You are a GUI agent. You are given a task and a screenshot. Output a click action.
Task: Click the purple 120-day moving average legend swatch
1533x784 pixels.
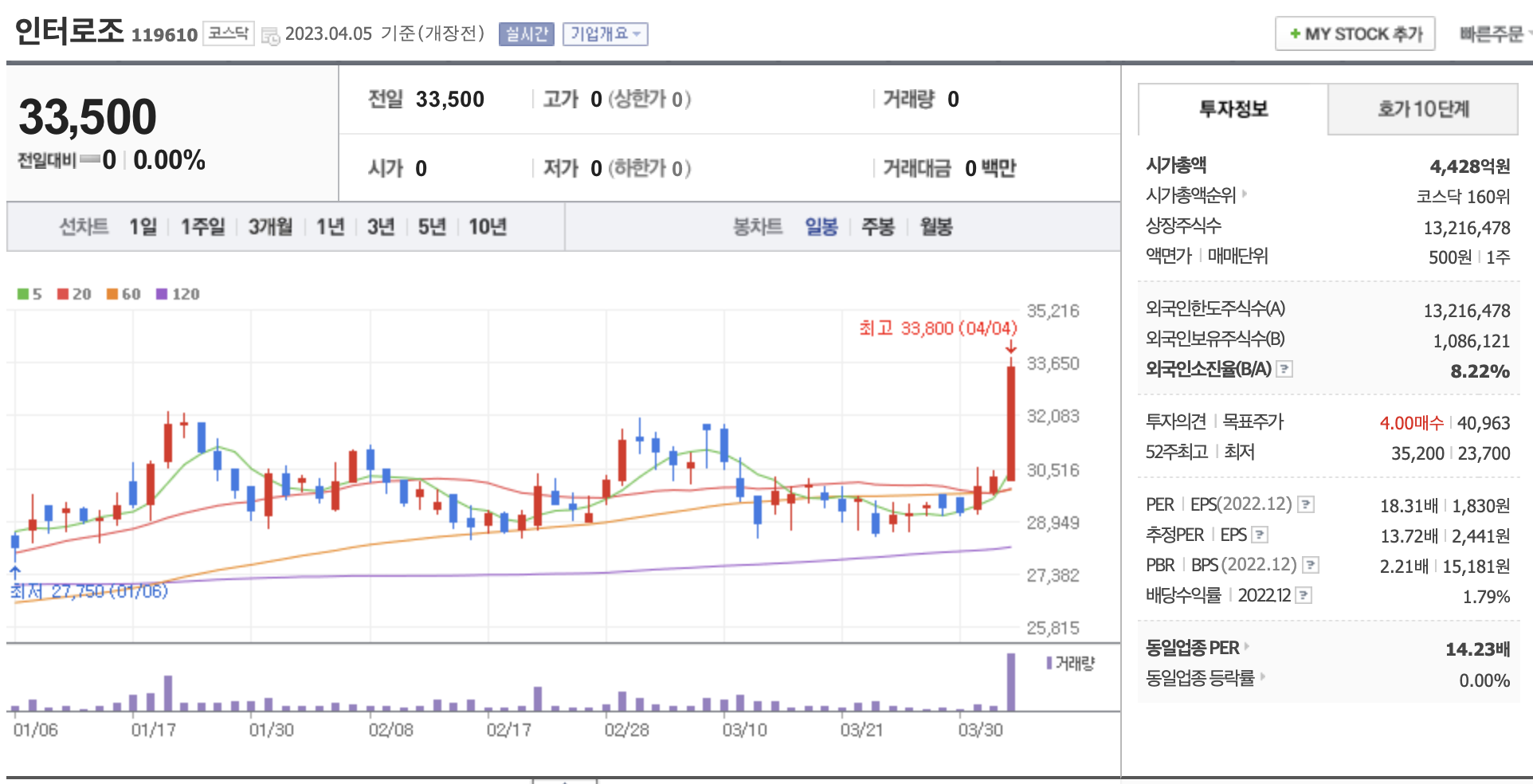pos(162,294)
